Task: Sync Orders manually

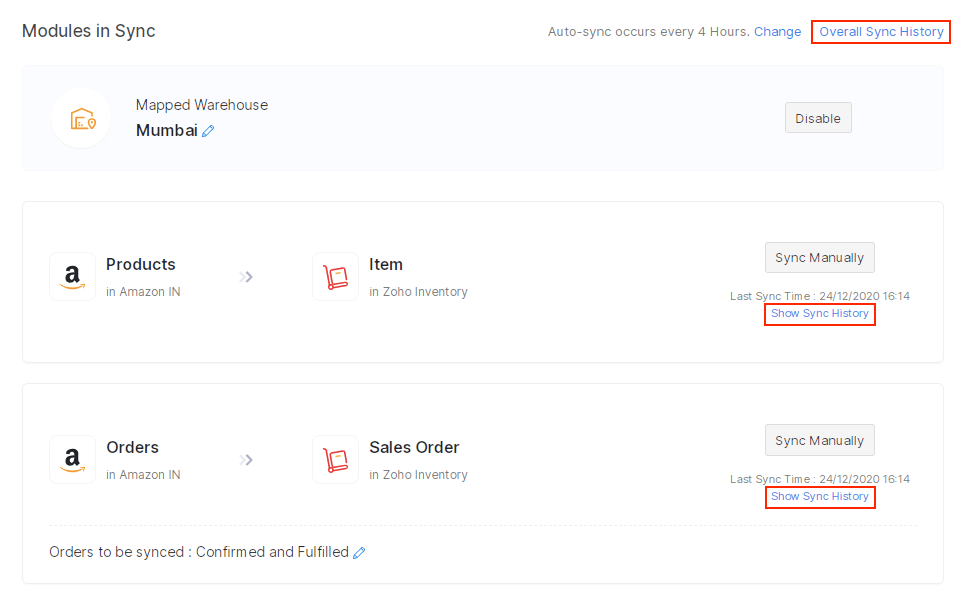Action: click(819, 440)
